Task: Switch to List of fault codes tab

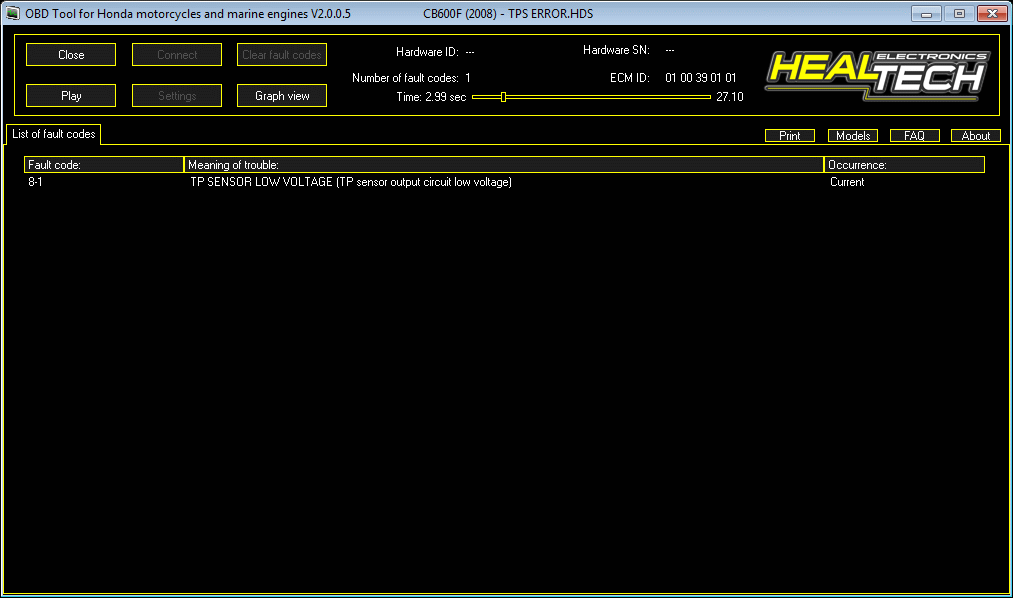Action: (x=54, y=134)
